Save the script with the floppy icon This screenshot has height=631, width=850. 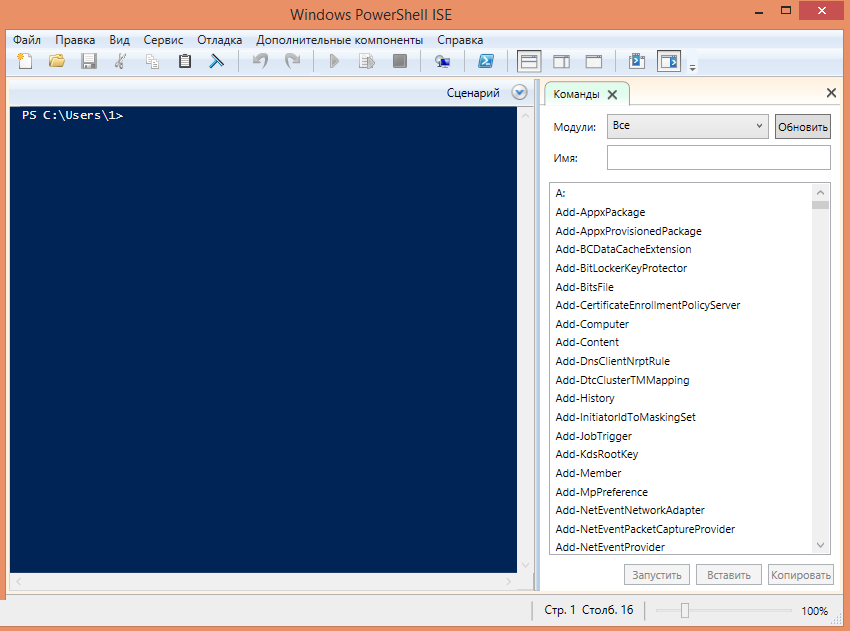(88, 61)
